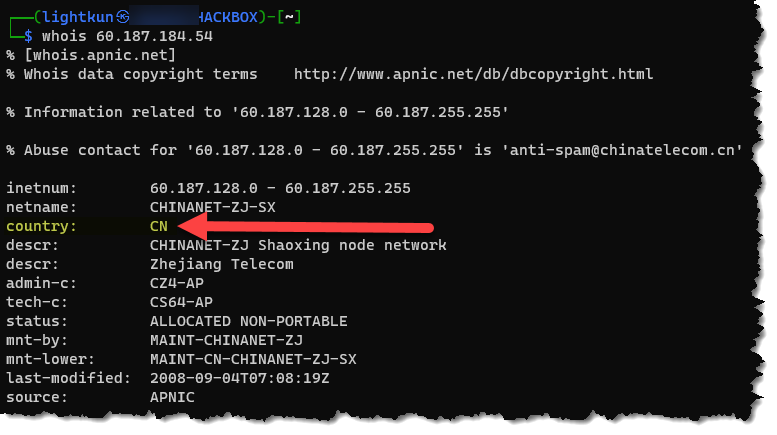
Task: Click the Zhejiang Telecom description
Action: 222,264
